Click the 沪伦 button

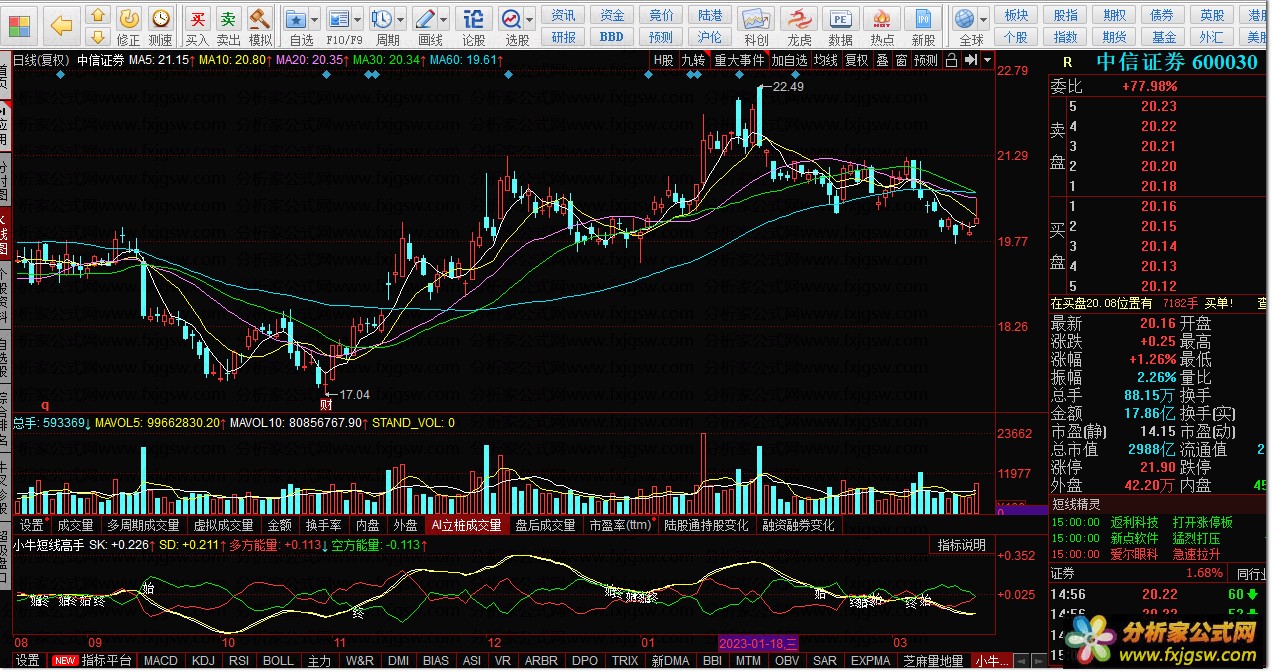click(710, 37)
